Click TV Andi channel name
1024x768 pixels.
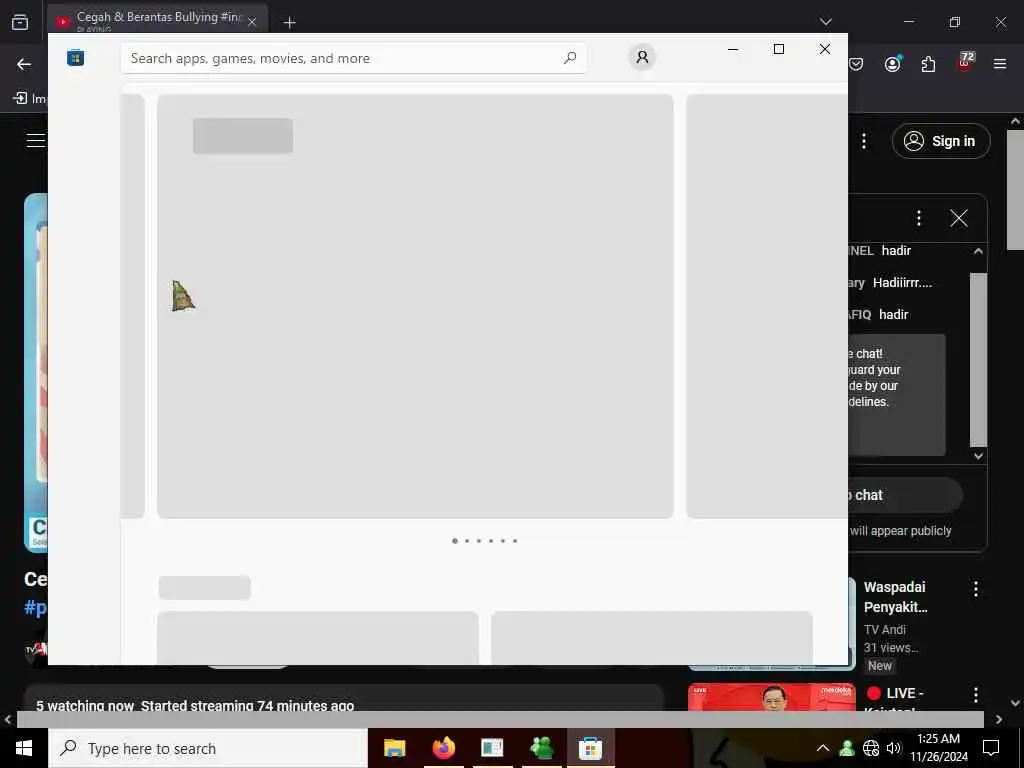(x=884, y=630)
